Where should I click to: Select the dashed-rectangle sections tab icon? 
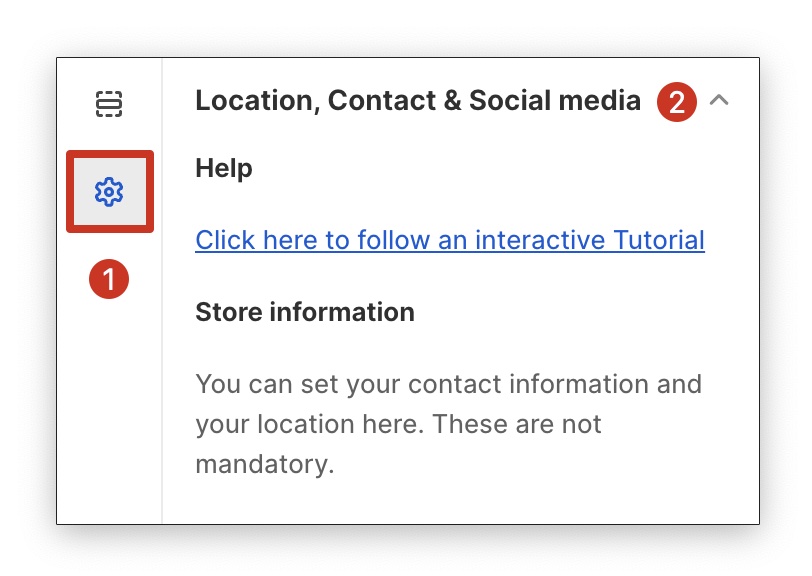pos(108,103)
